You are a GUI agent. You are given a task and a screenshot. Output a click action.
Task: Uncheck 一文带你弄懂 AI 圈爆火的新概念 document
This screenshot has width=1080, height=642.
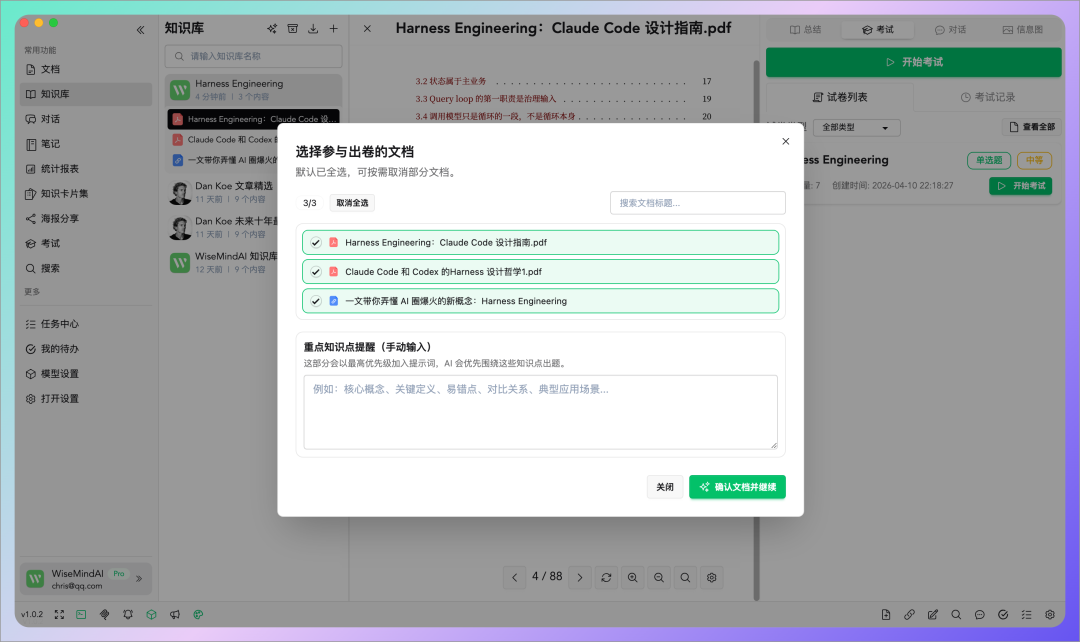click(x=315, y=301)
